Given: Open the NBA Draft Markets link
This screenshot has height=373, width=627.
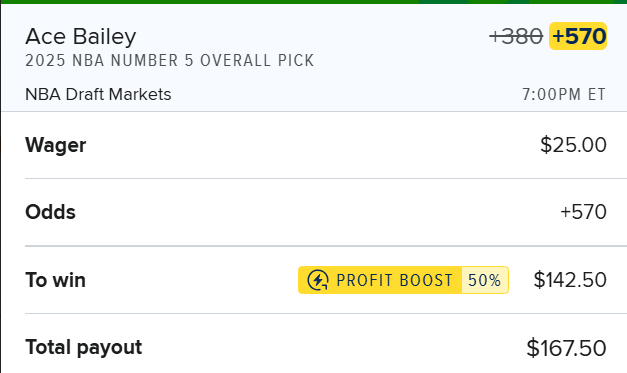Looking at the screenshot, I should (98, 94).
